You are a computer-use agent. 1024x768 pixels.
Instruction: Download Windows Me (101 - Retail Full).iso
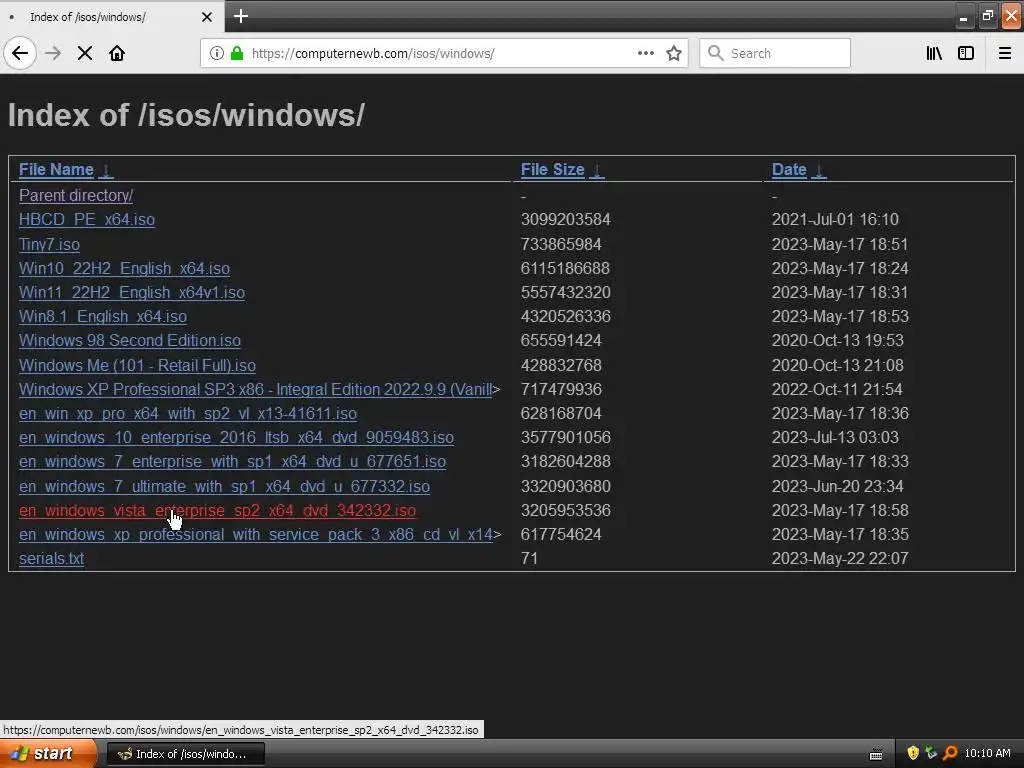tap(137, 365)
